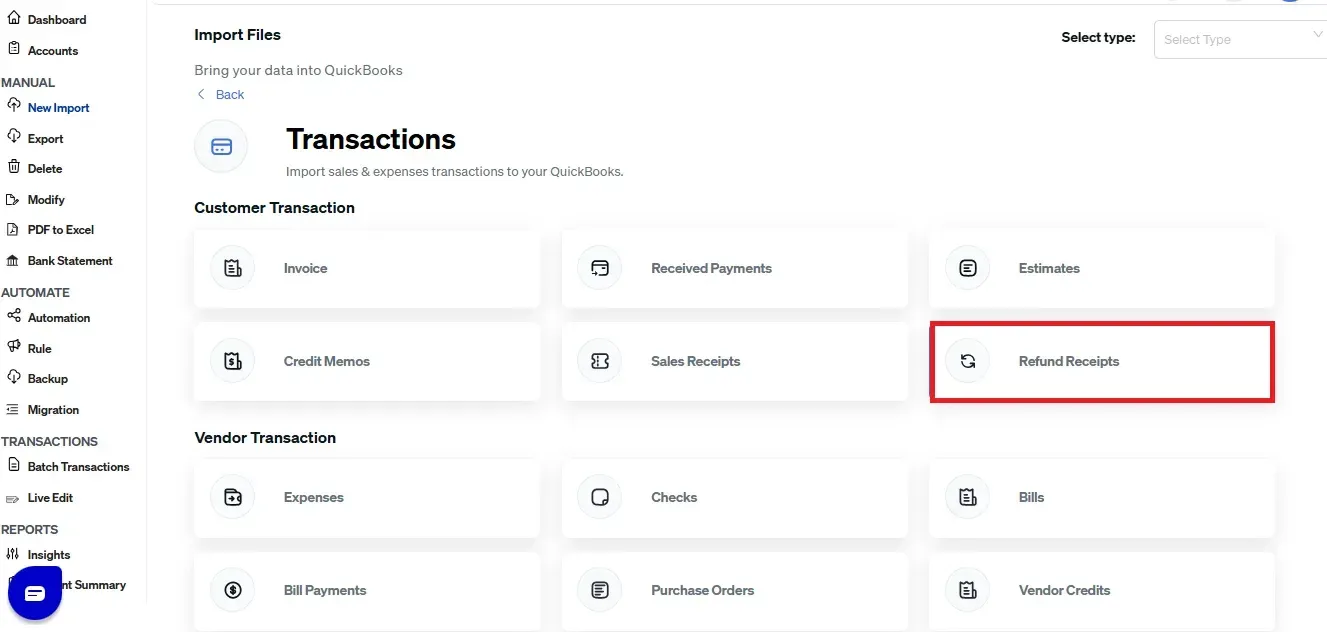Screen dimensions: 1327x632
Task: Click the Sales Receipts ticket icon
Action: click(600, 361)
